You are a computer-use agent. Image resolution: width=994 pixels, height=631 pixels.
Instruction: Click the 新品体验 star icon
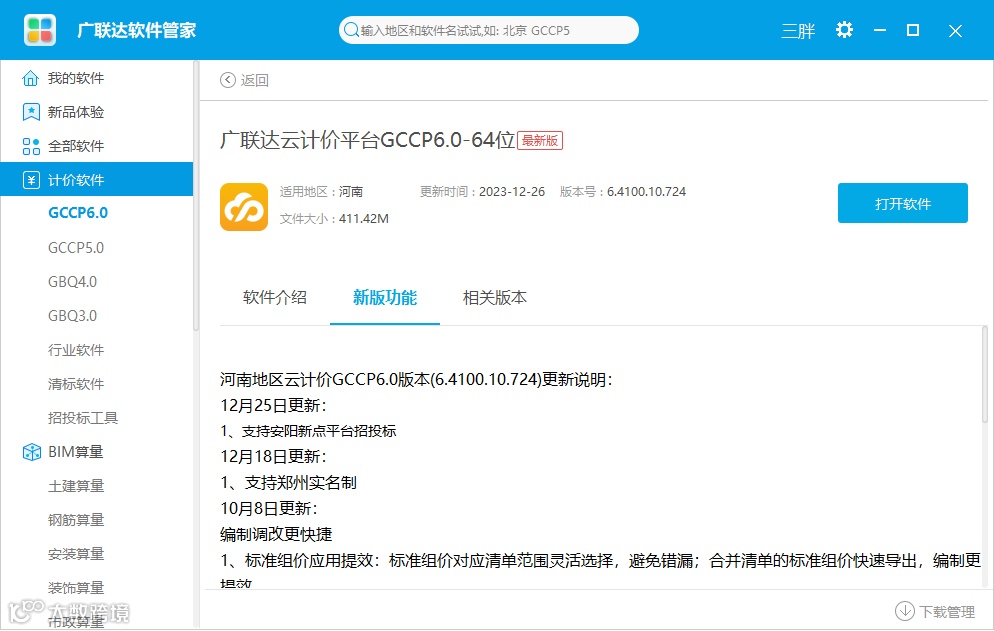[30, 112]
